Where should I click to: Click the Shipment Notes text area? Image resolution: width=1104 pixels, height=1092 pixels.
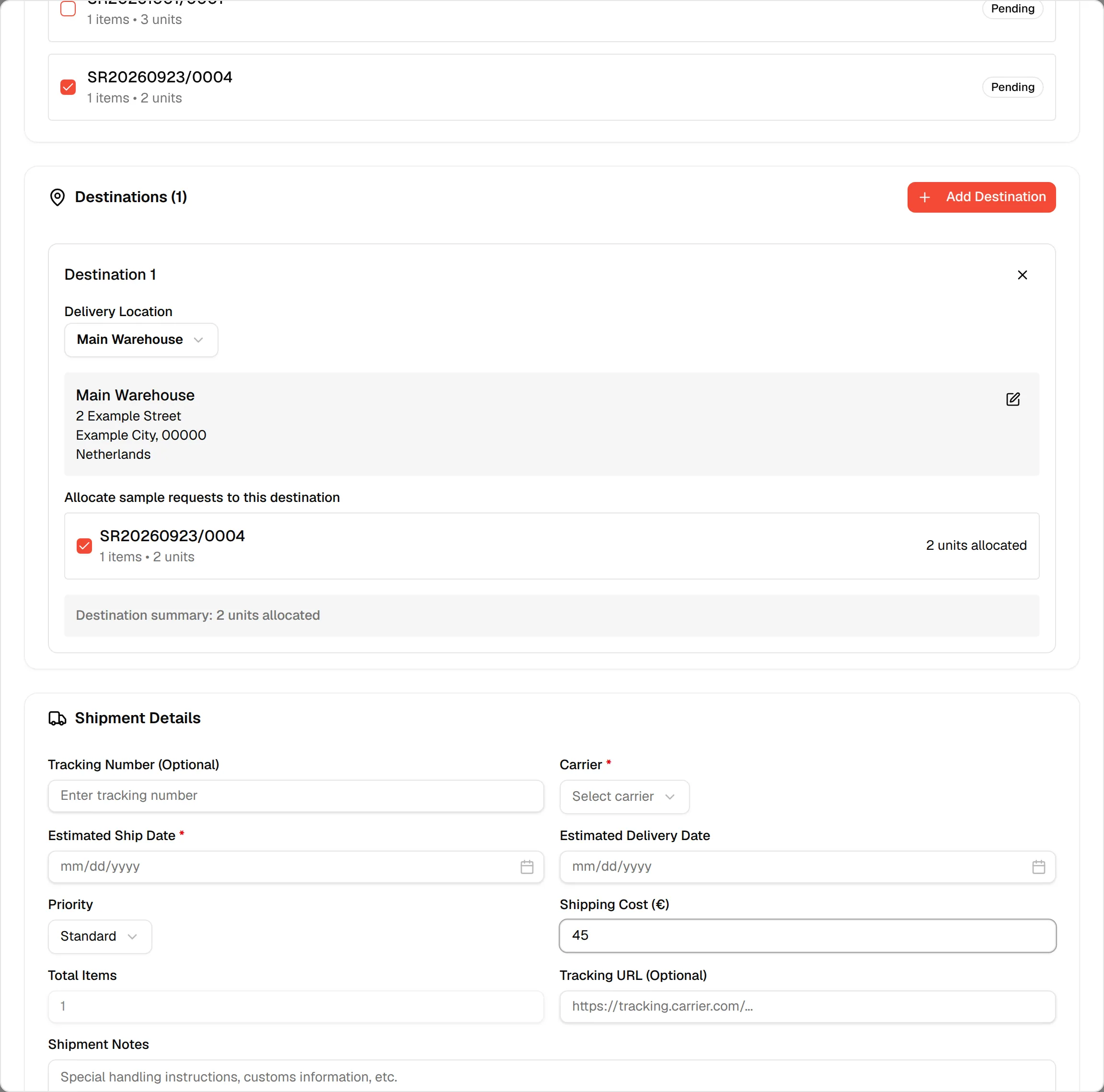[552, 1076]
